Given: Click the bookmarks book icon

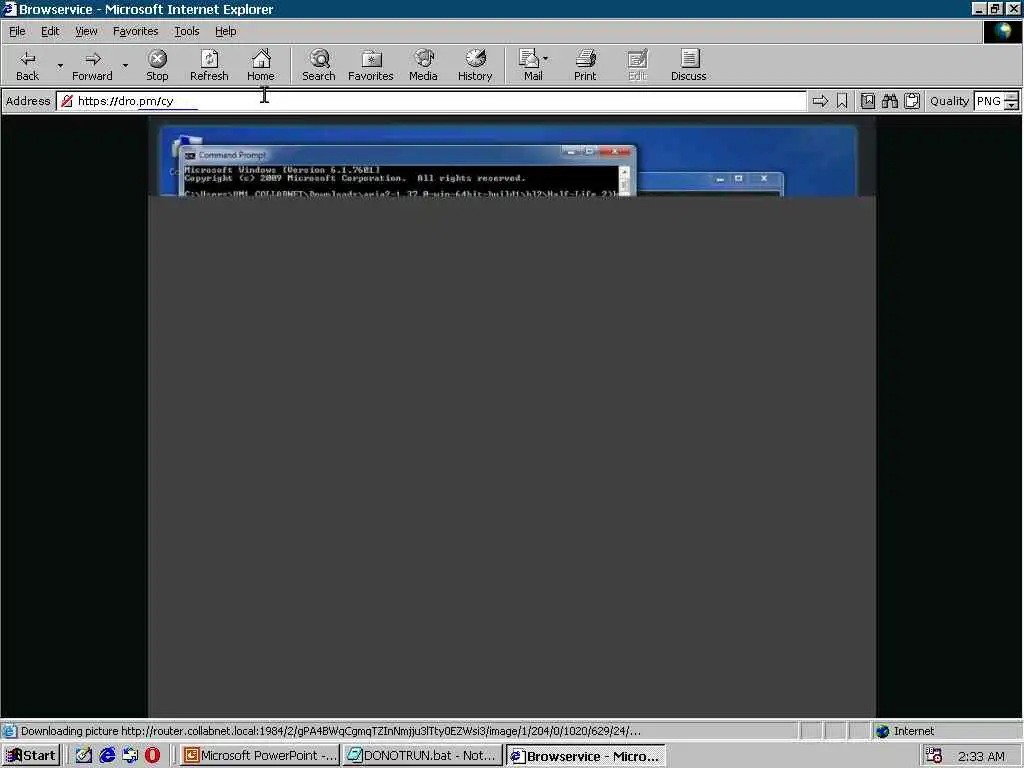Looking at the screenshot, I should point(867,101).
